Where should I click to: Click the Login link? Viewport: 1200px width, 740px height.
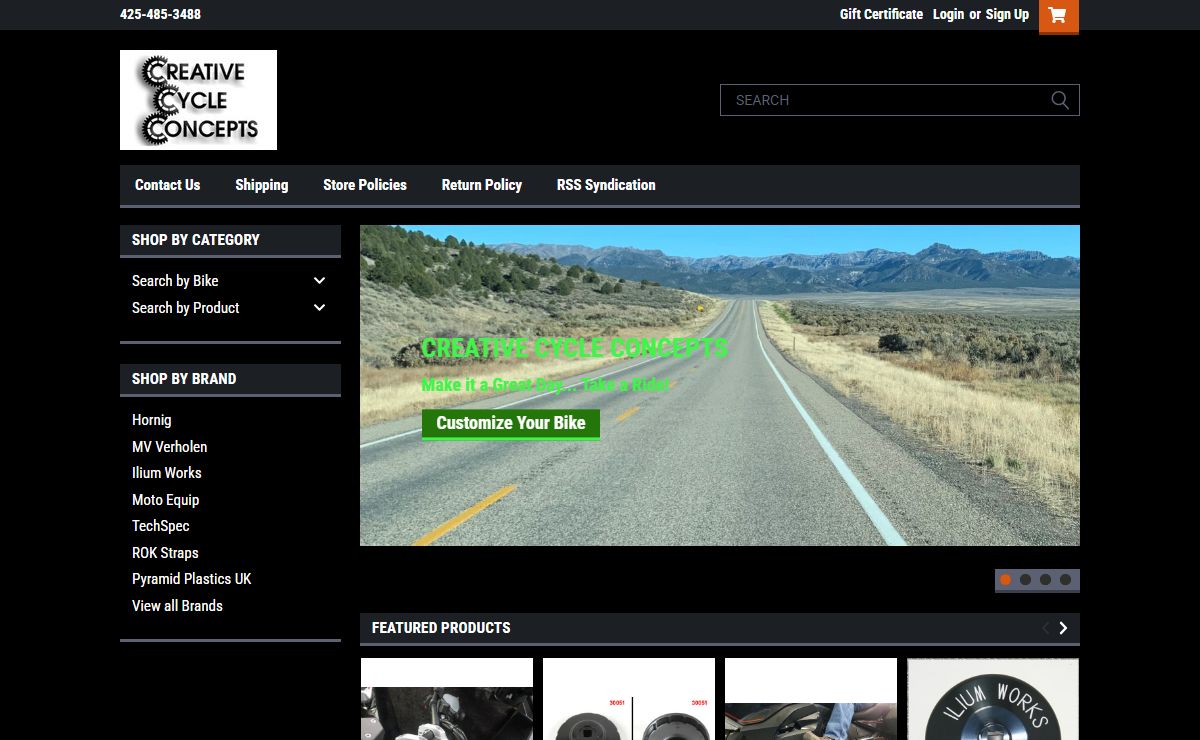948,14
